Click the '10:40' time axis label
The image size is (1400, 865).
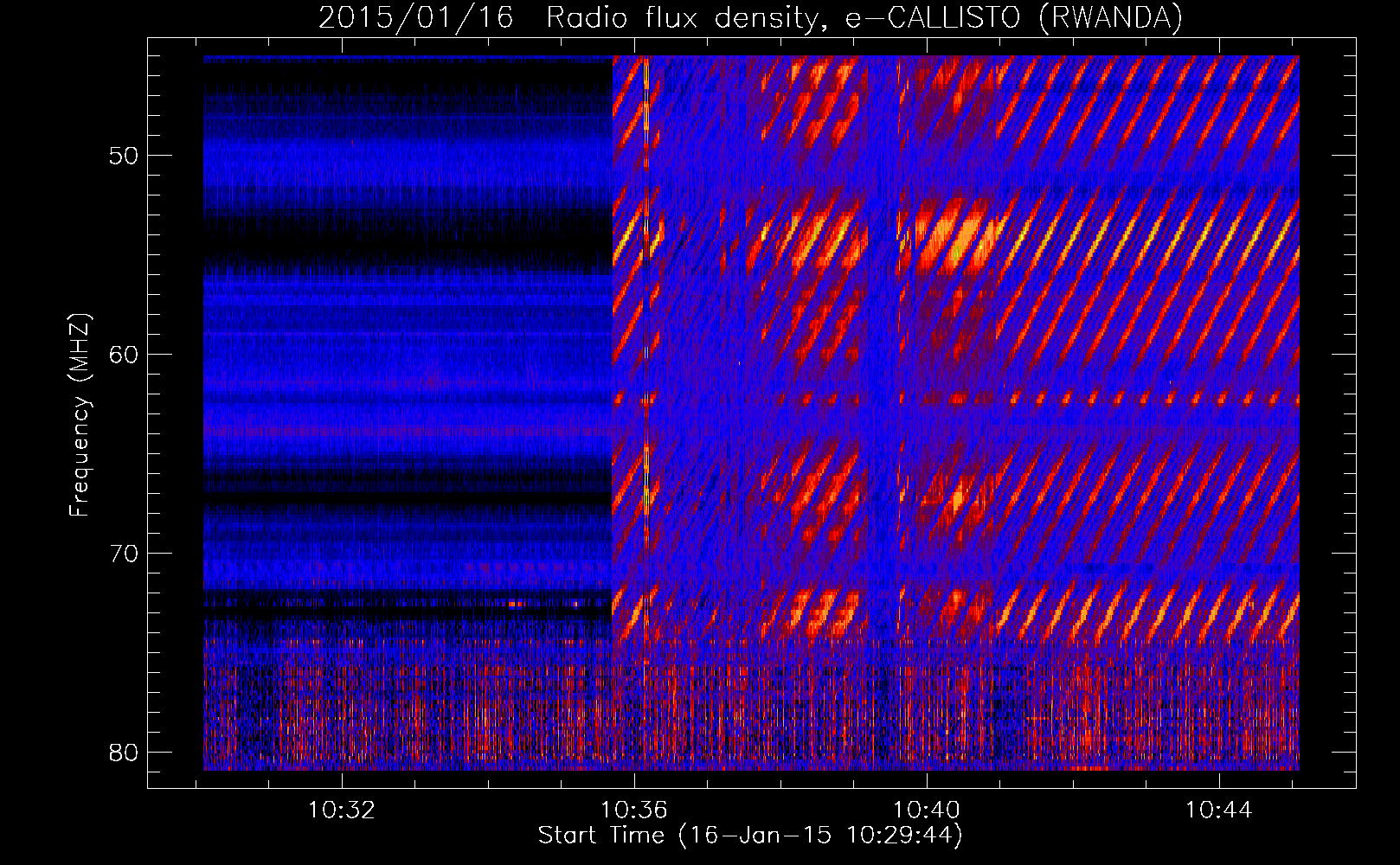point(927,811)
